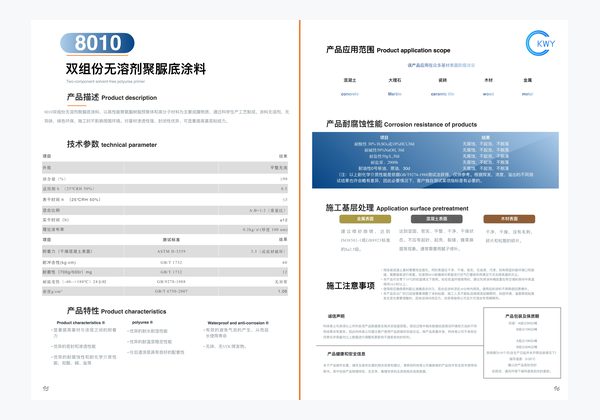Screen dimensions: 600x420
Task: Click the 'wood' application label
Action: pos(488,94)
